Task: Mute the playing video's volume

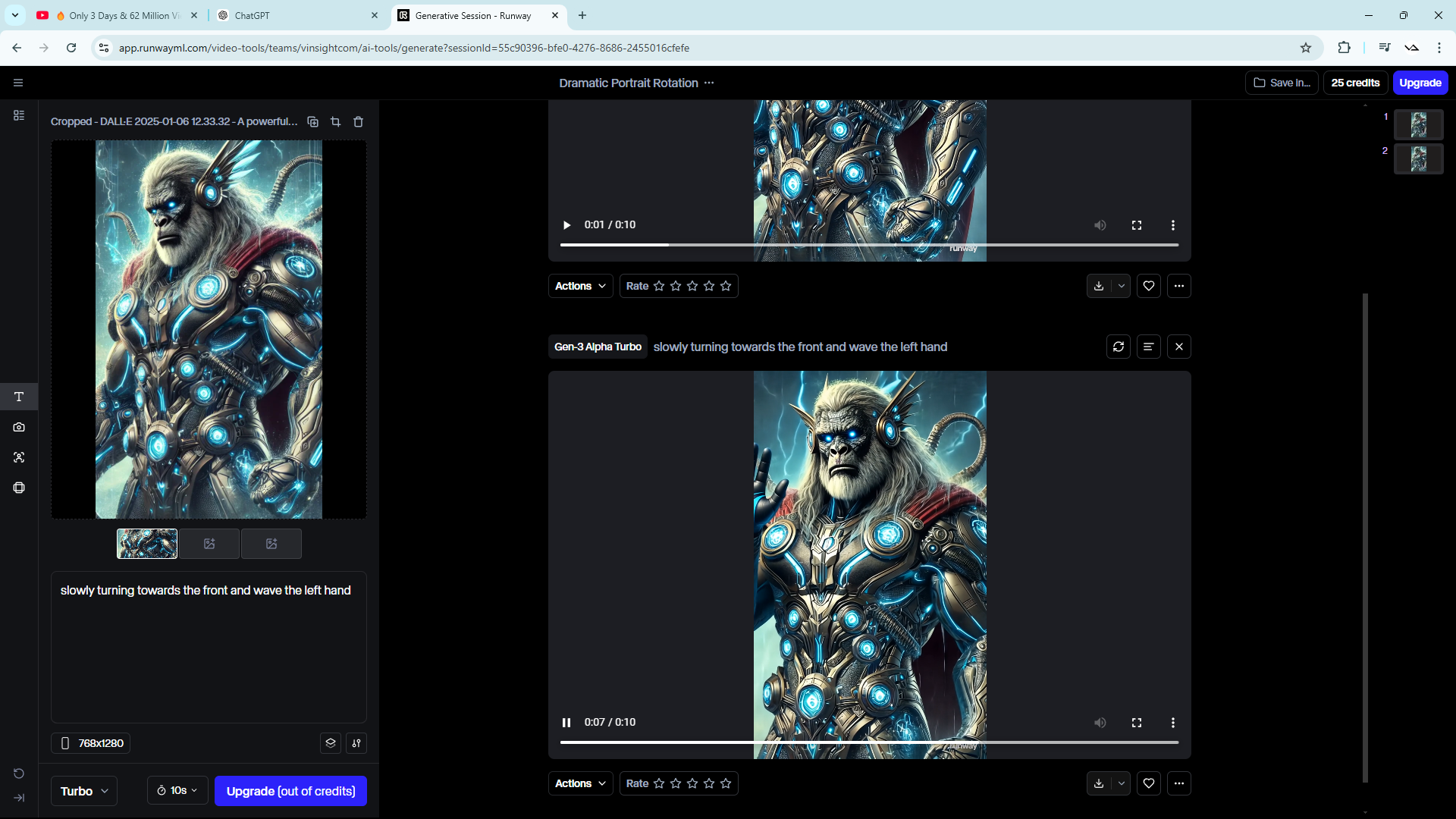Action: click(1100, 723)
